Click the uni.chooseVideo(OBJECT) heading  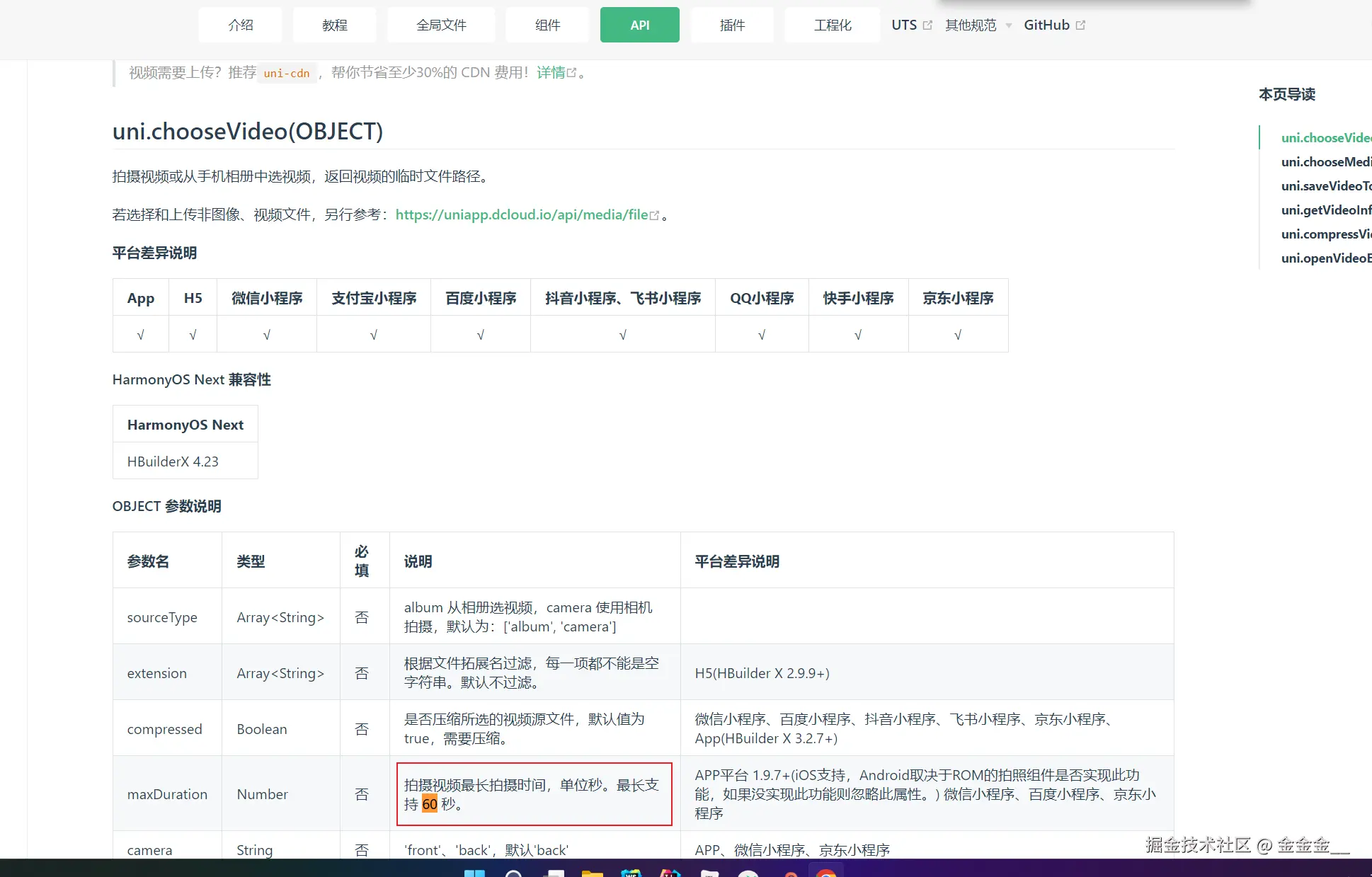[248, 132]
